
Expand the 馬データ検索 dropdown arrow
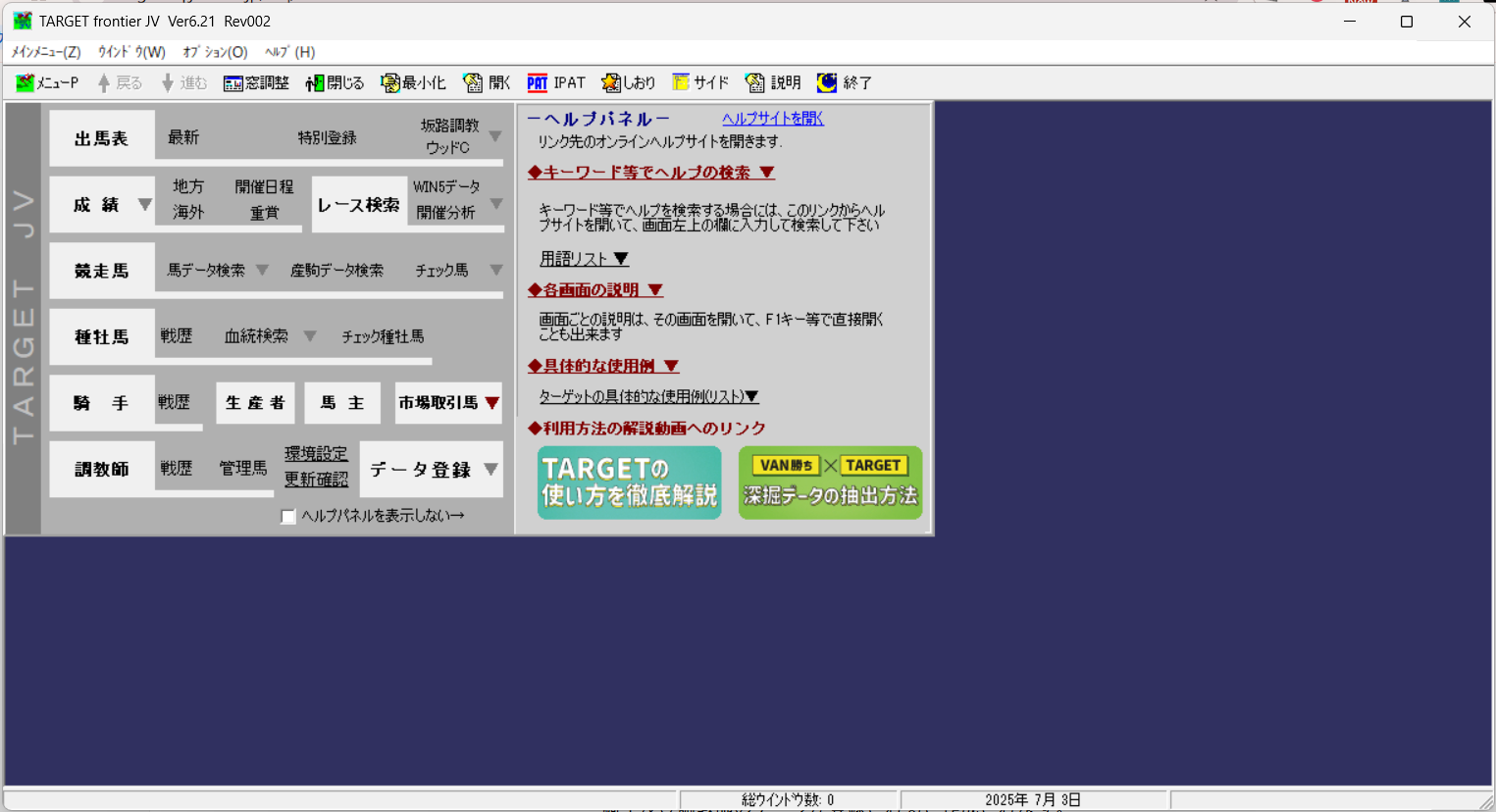(262, 270)
